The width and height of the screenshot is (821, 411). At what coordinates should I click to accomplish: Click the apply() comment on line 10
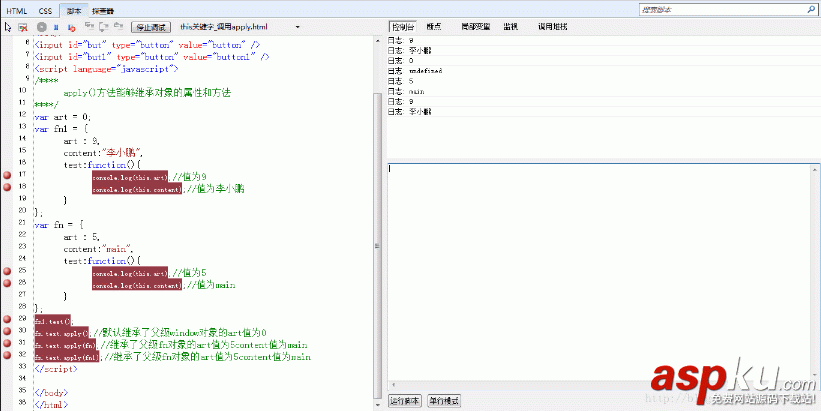click(x=147, y=93)
